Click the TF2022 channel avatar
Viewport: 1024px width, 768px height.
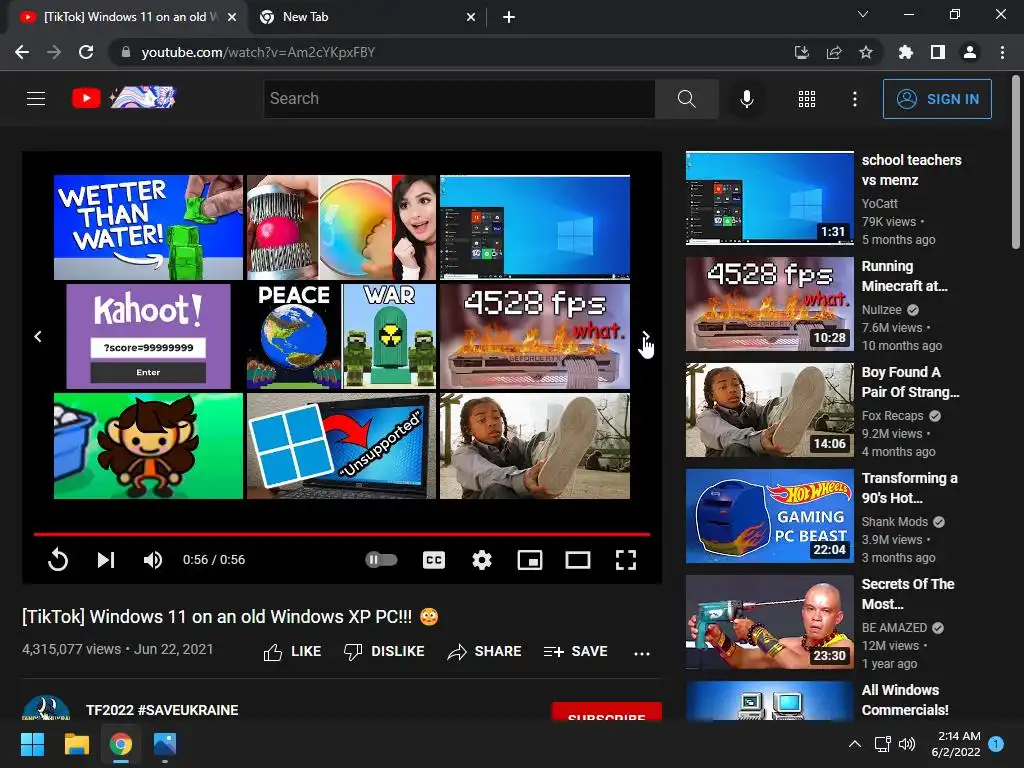(46, 708)
